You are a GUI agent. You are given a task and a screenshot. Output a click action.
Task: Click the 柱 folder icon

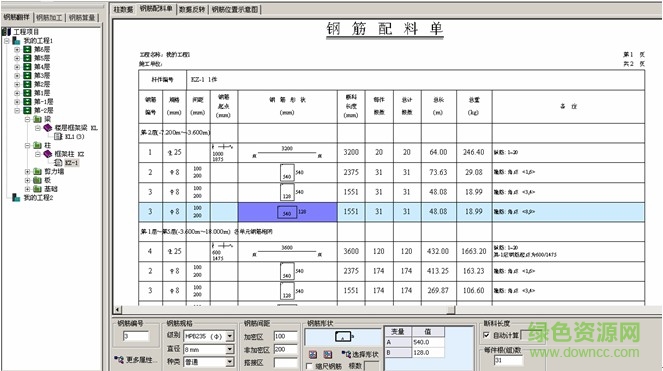37,146
